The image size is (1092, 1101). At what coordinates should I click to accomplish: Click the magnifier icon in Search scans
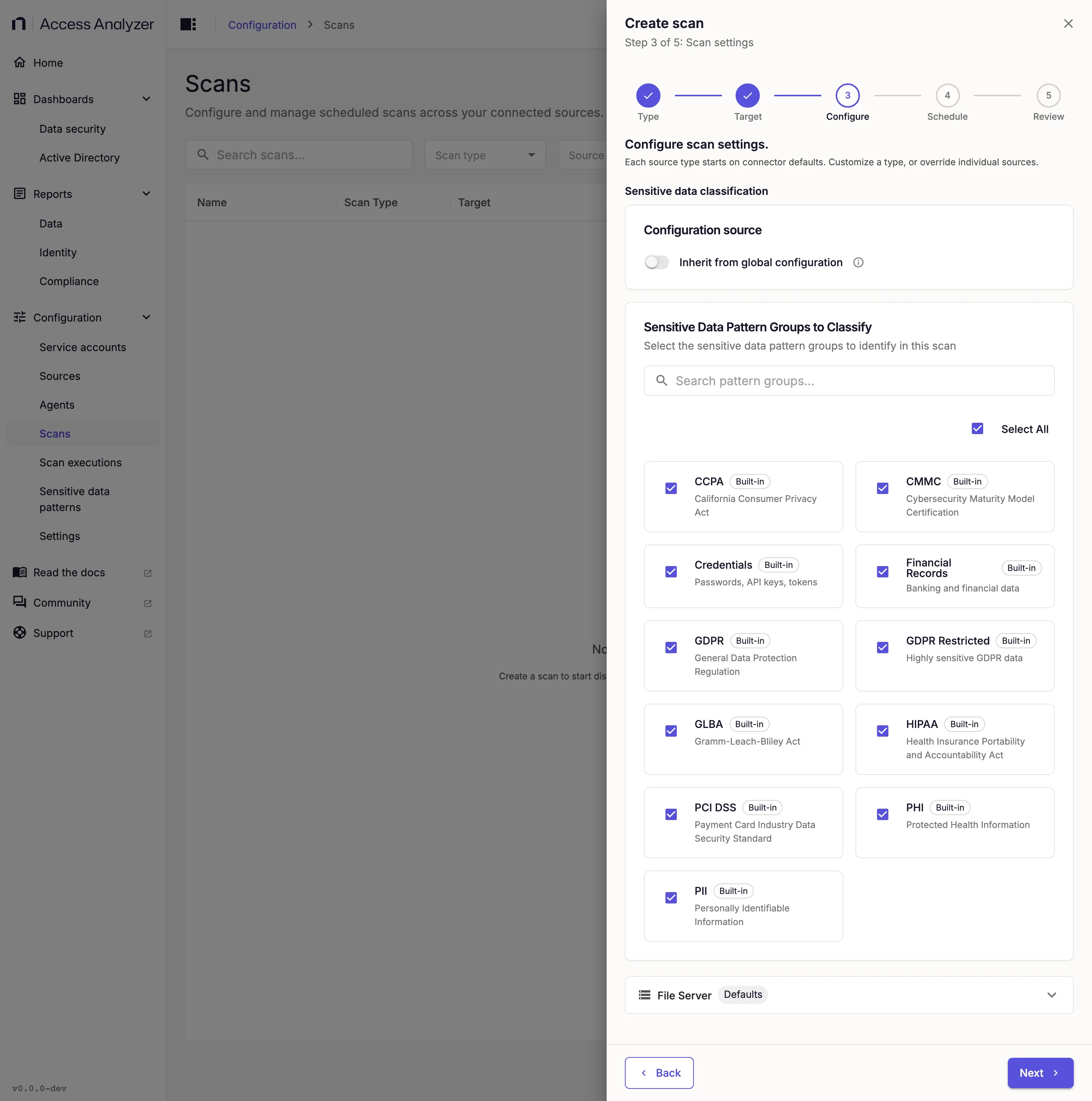pyautogui.click(x=203, y=154)
